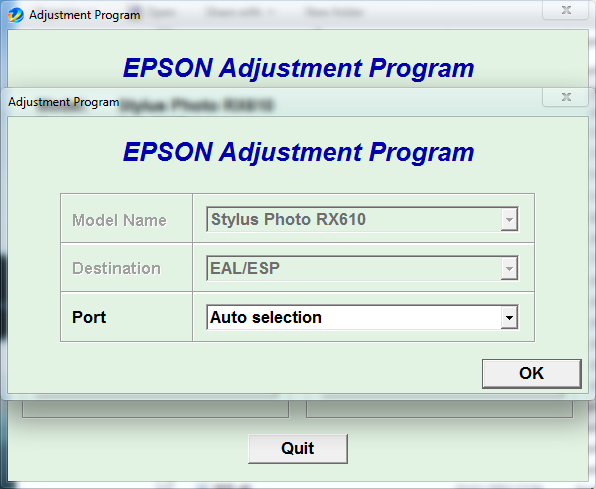Select the Auto selection port combo box
This screenshot has height=489, width=596.
pyautogui.click(x=362, y=317)
